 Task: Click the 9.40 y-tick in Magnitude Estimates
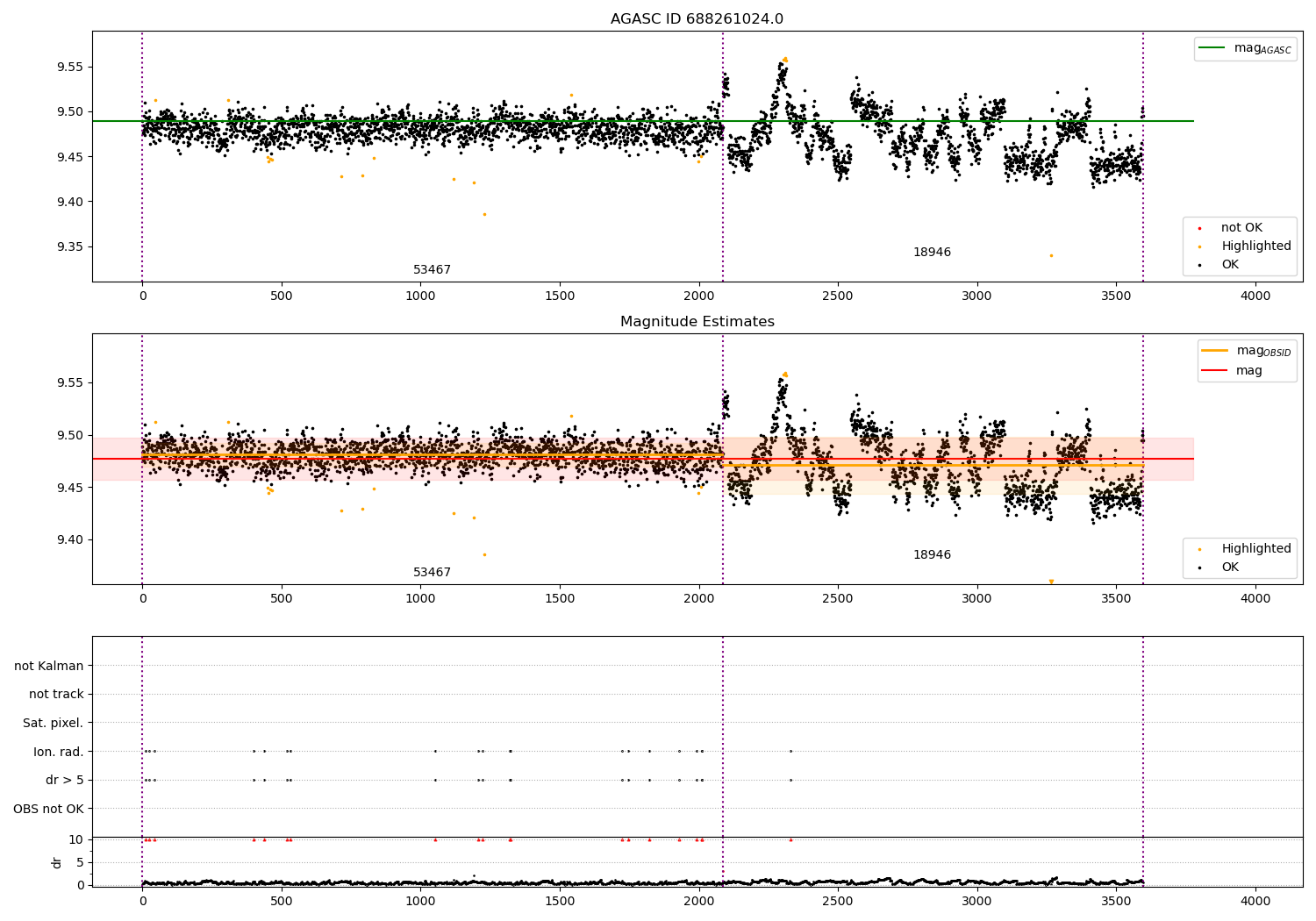[68, 540]
